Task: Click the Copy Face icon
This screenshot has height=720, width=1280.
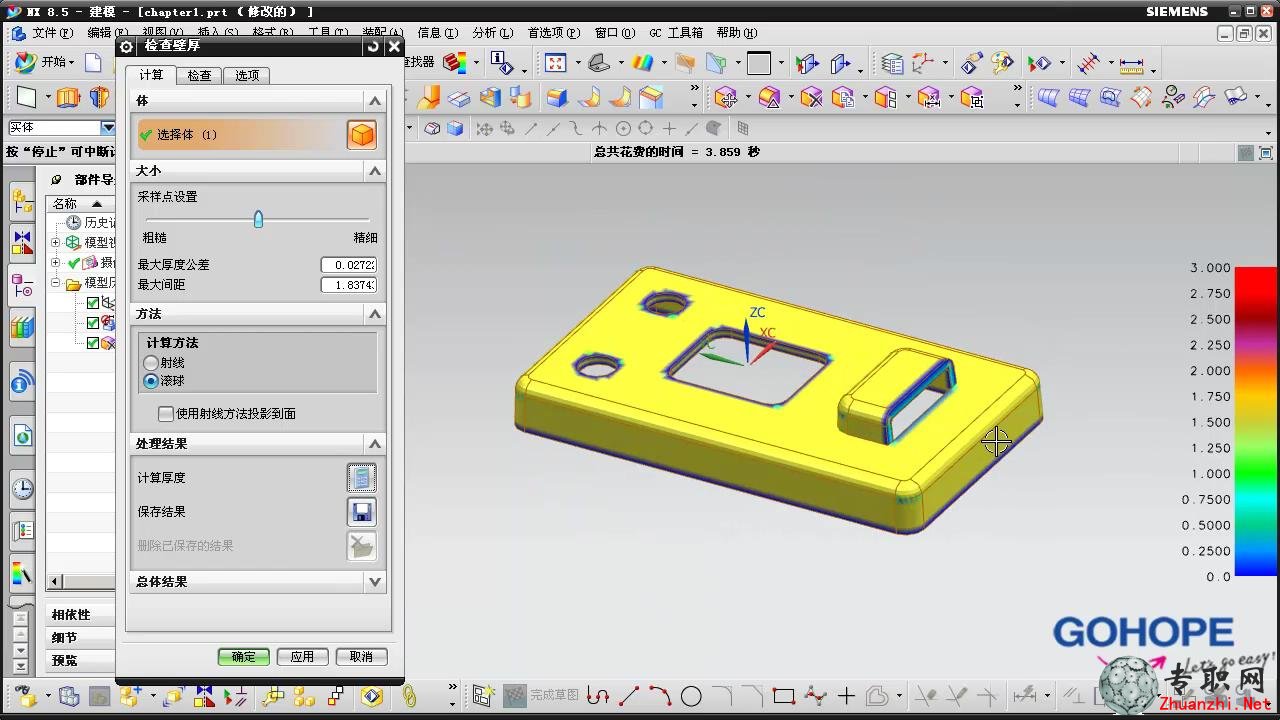Action: 843,98
